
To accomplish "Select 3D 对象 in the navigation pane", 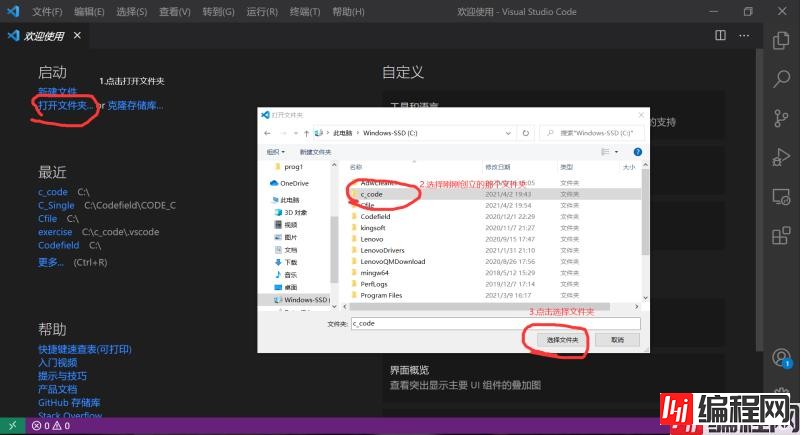I will pyautogui.click(x=291, y=212).
